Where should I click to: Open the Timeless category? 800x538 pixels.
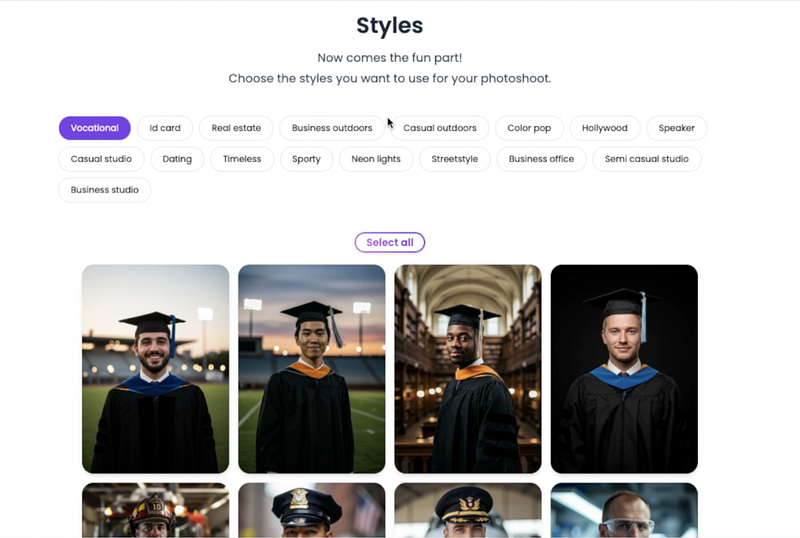tap(242, 159)
